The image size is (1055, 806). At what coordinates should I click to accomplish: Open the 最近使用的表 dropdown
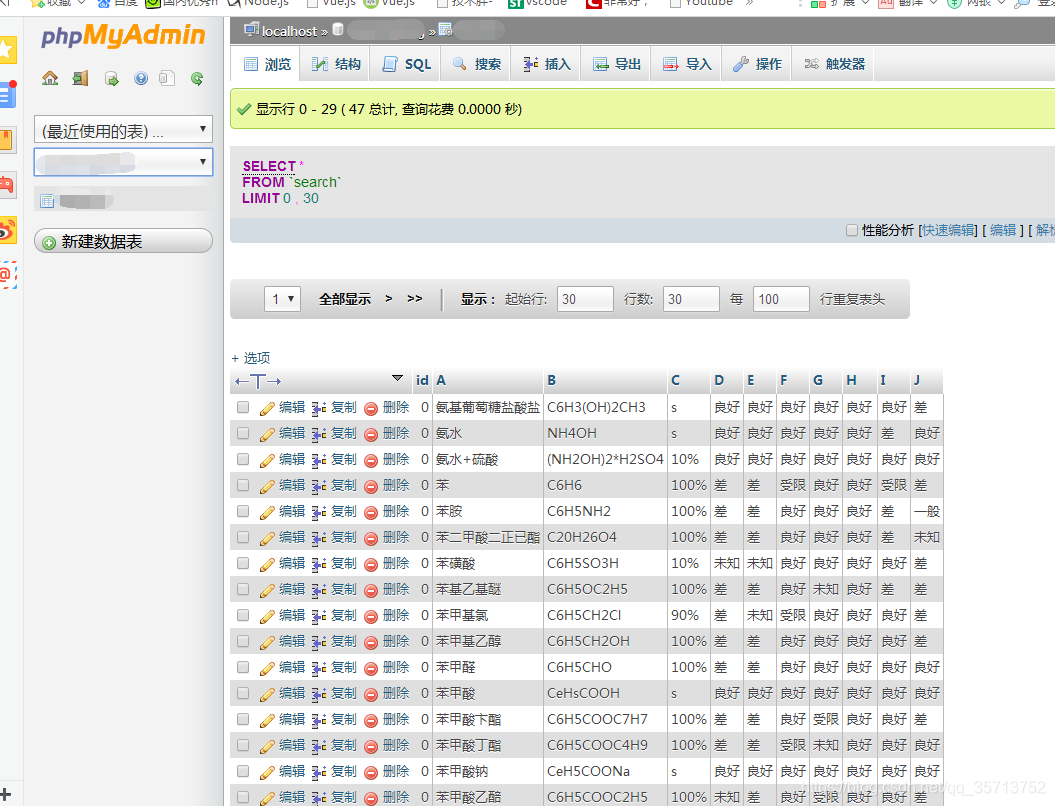[x=123, y=129]
